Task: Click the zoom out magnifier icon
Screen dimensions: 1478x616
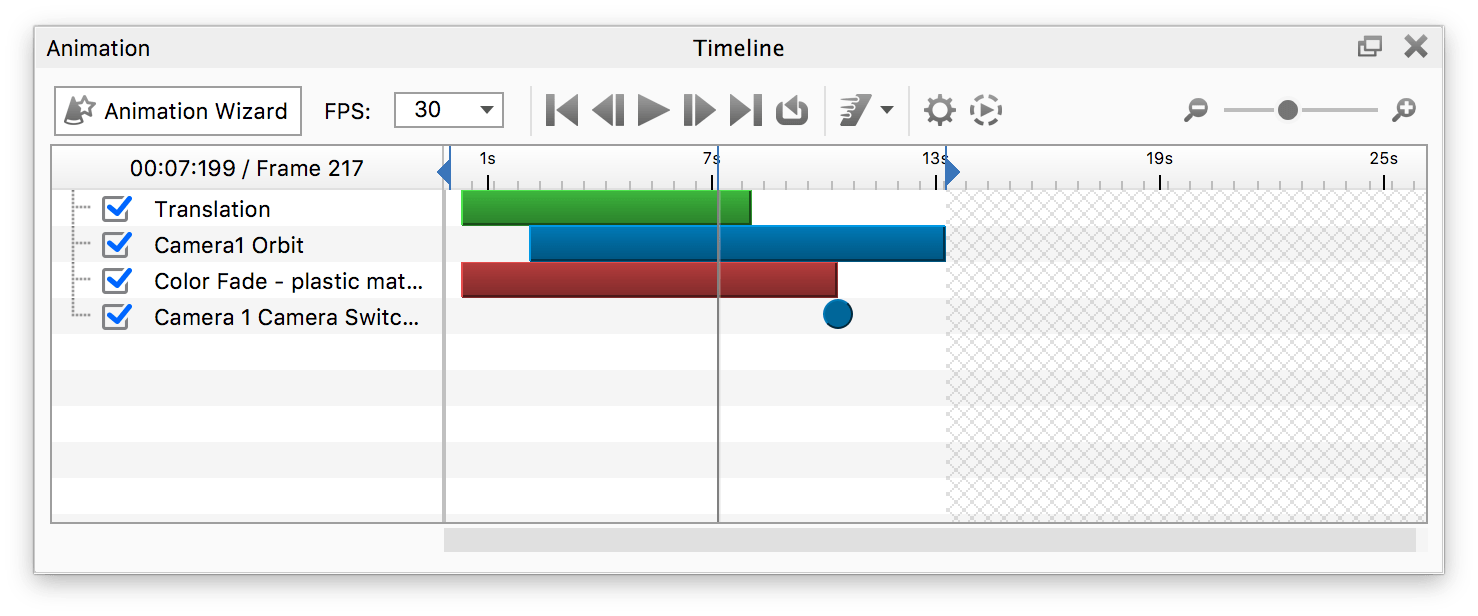Action: [1195, 111]
